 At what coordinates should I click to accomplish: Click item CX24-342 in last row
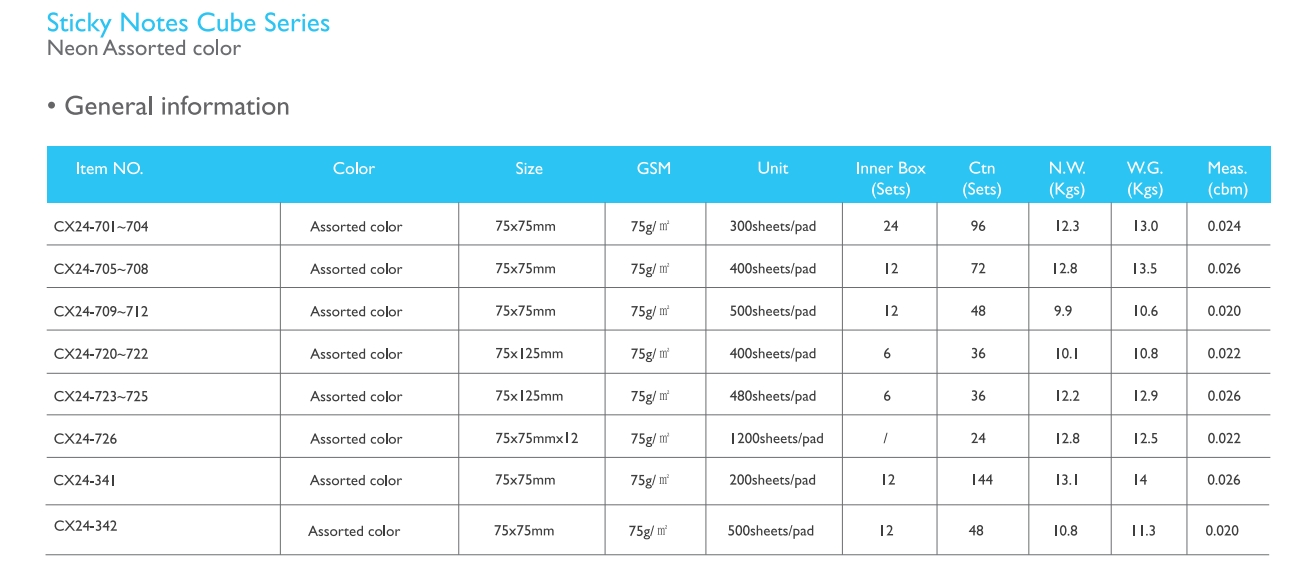coord(85,525)
